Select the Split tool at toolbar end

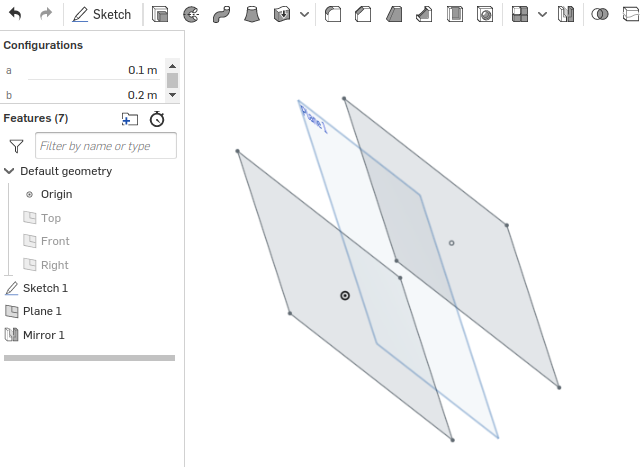pos(631,14)
